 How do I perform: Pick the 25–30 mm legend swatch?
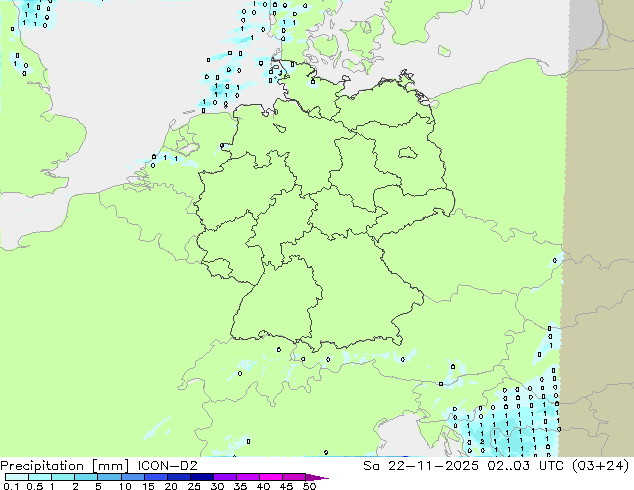[201, 477]
